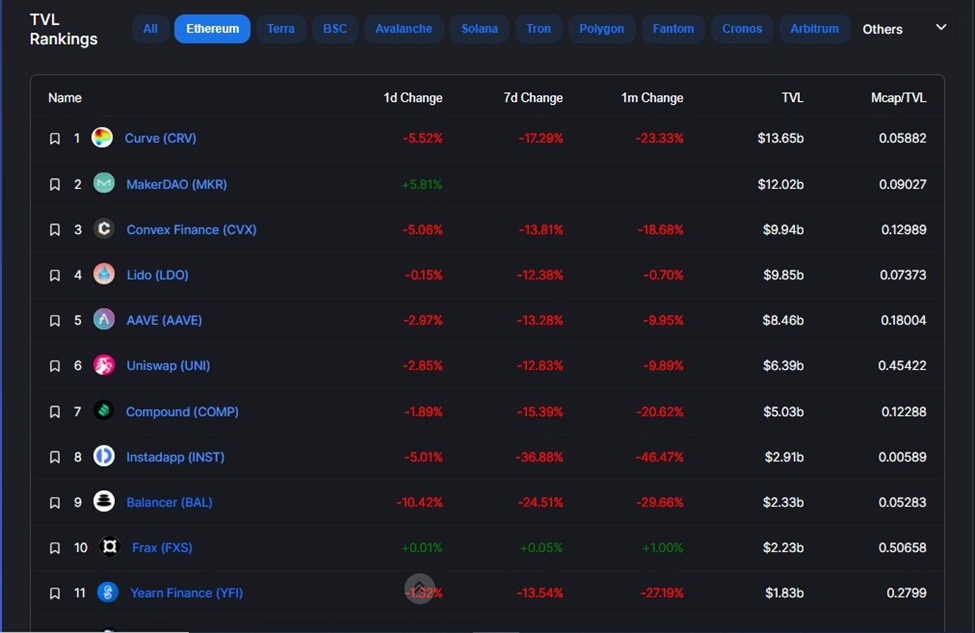Bookmark the Frax (FXS) row

(55, 548)
